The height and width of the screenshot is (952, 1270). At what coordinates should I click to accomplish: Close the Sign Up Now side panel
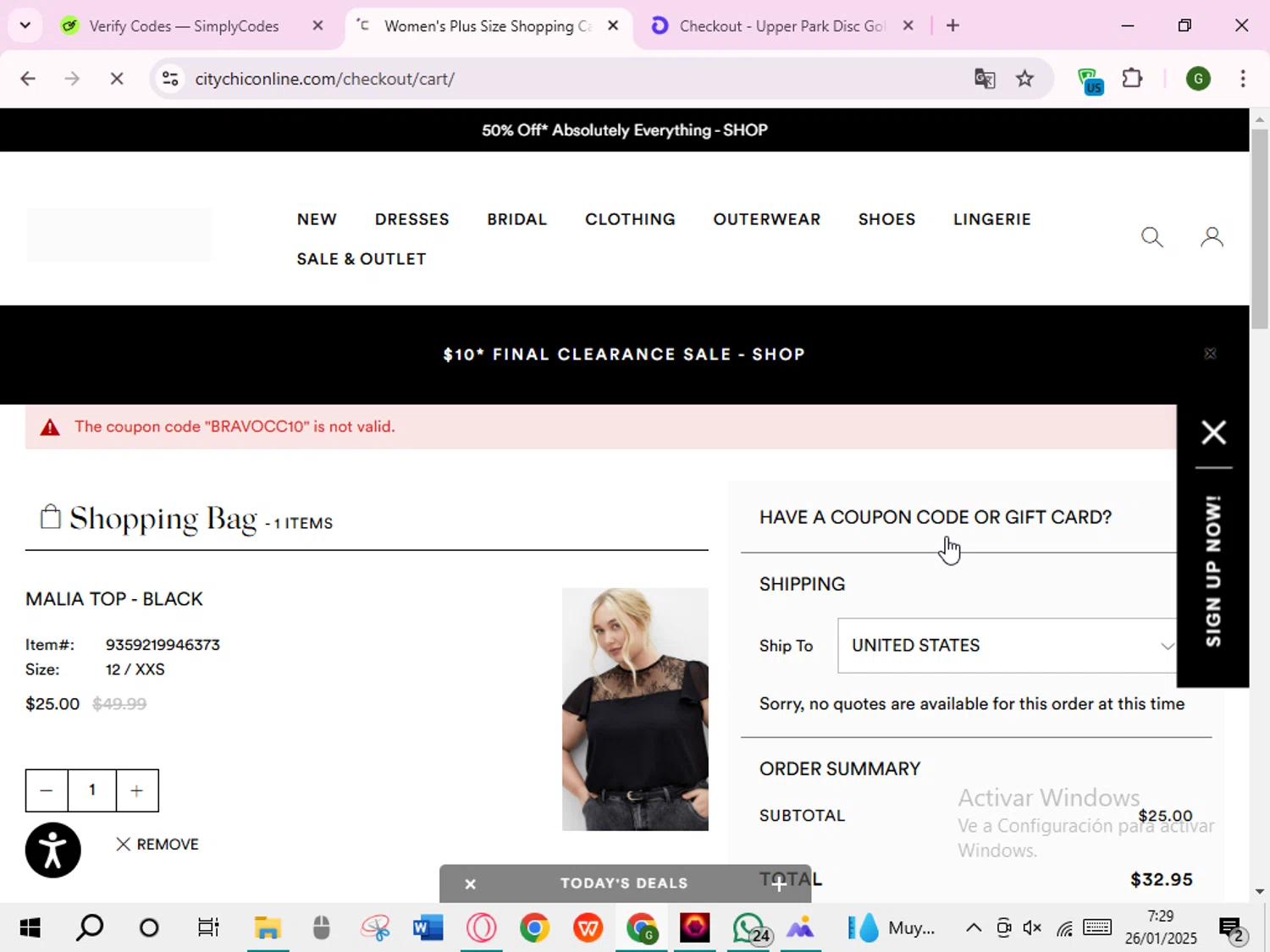1213,432
